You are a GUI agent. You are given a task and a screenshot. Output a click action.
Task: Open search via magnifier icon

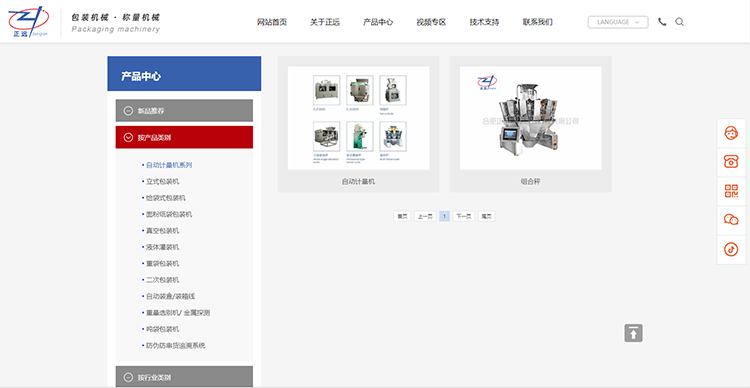679,22
